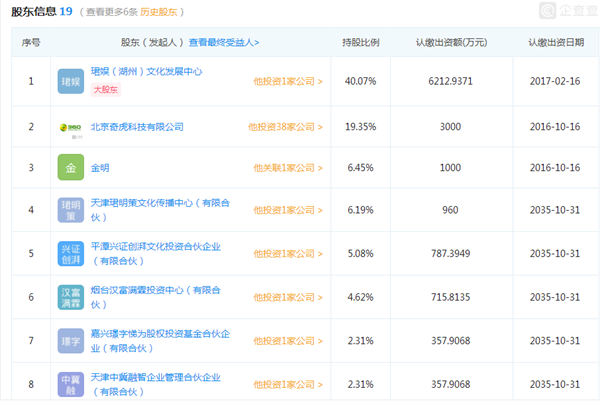The image size is (600, 401).
Task: Open 珺娱（湖州）文化发展中心 shareholder page
Action: (146, 72)
